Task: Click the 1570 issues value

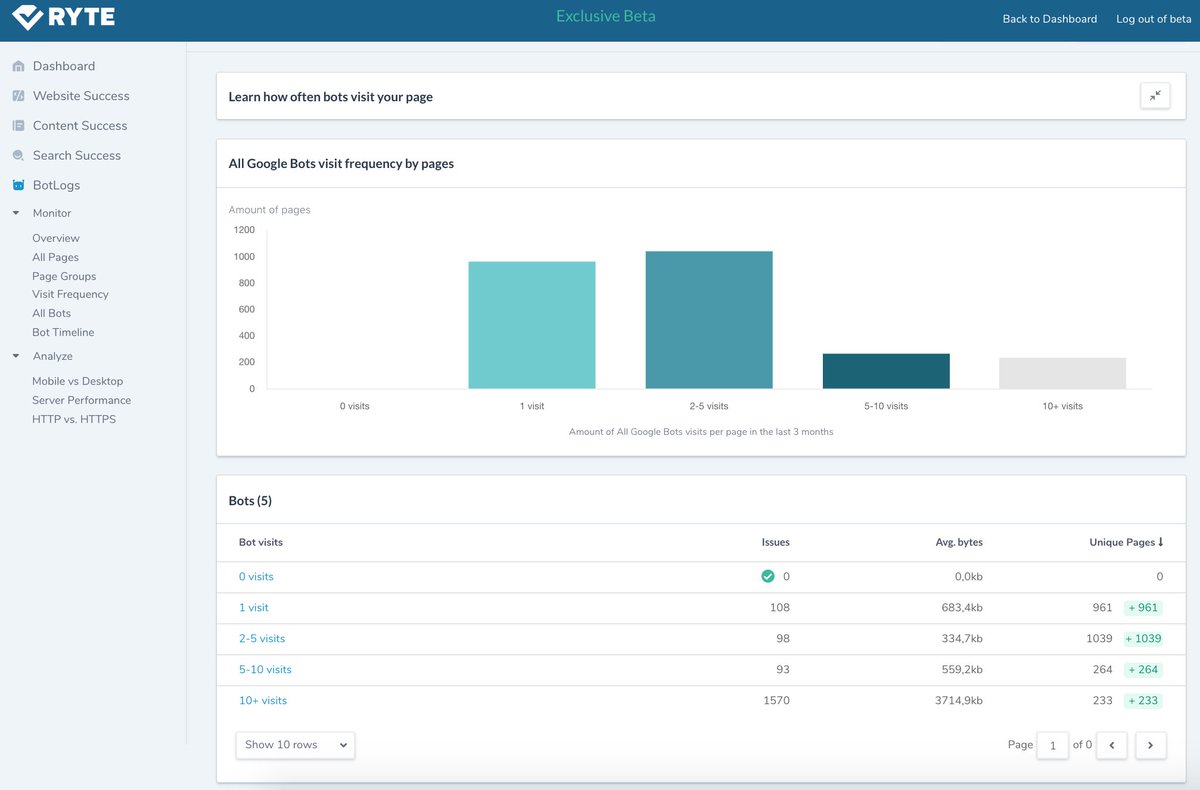Action: (776, 700)
